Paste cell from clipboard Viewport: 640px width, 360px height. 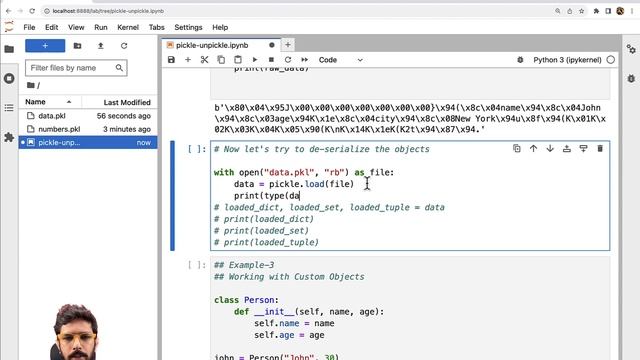pos(238,60)
